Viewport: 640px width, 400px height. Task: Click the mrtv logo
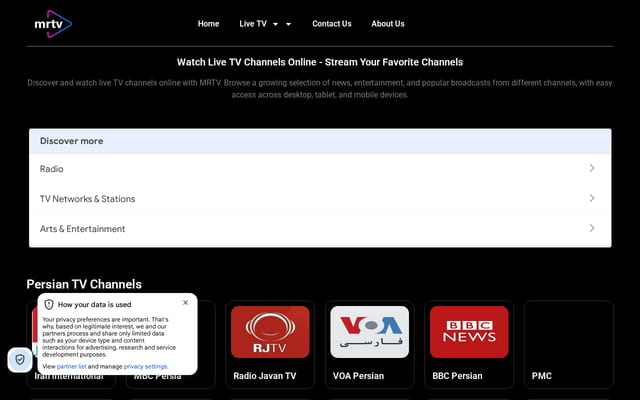[53, 24]
